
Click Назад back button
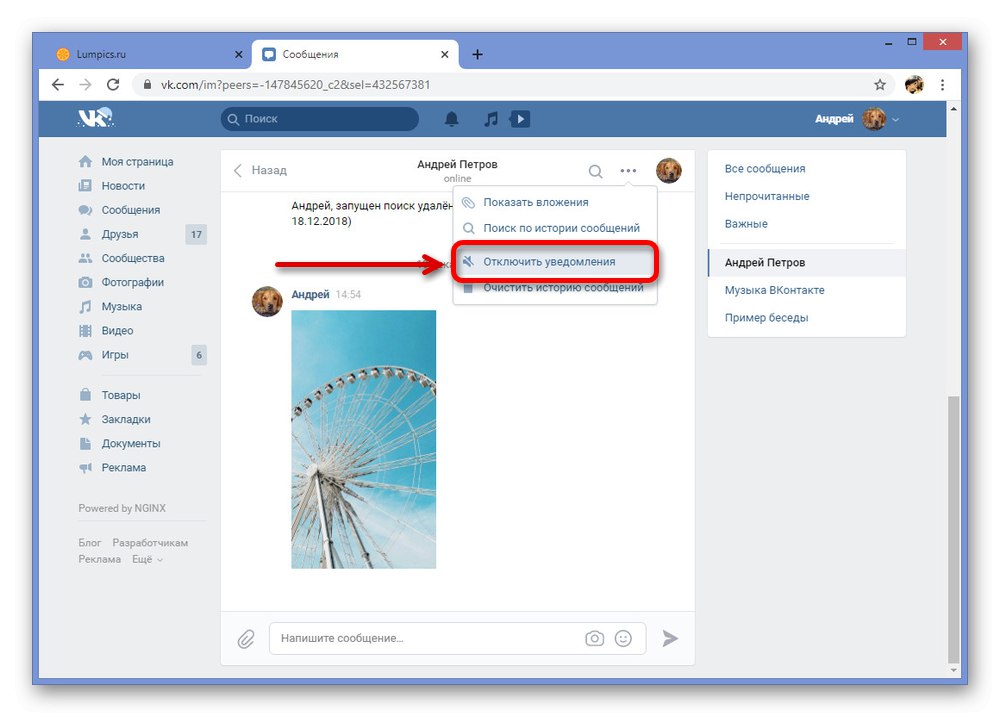pos(260,170)
